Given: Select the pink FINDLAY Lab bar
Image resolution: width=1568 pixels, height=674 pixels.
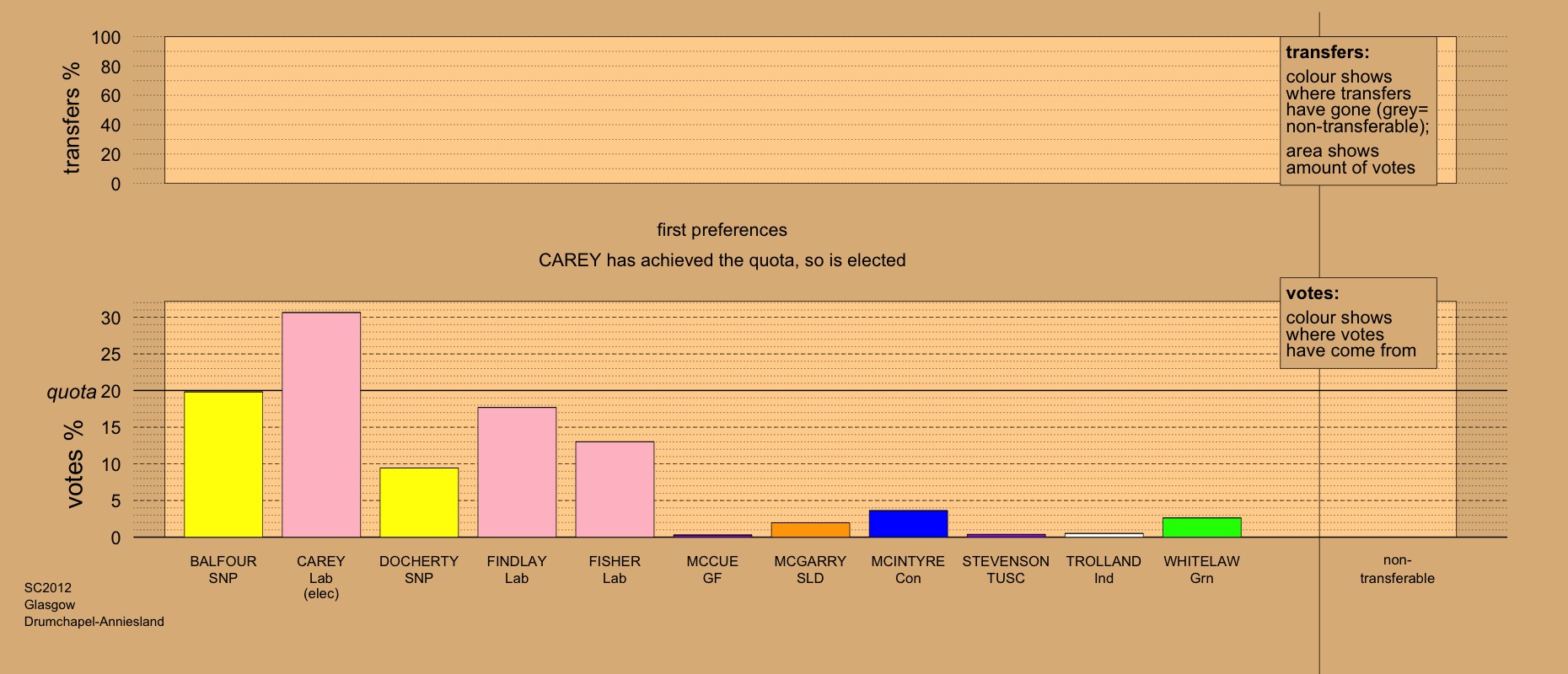Looking at the screenshot, I should [517, 473].
